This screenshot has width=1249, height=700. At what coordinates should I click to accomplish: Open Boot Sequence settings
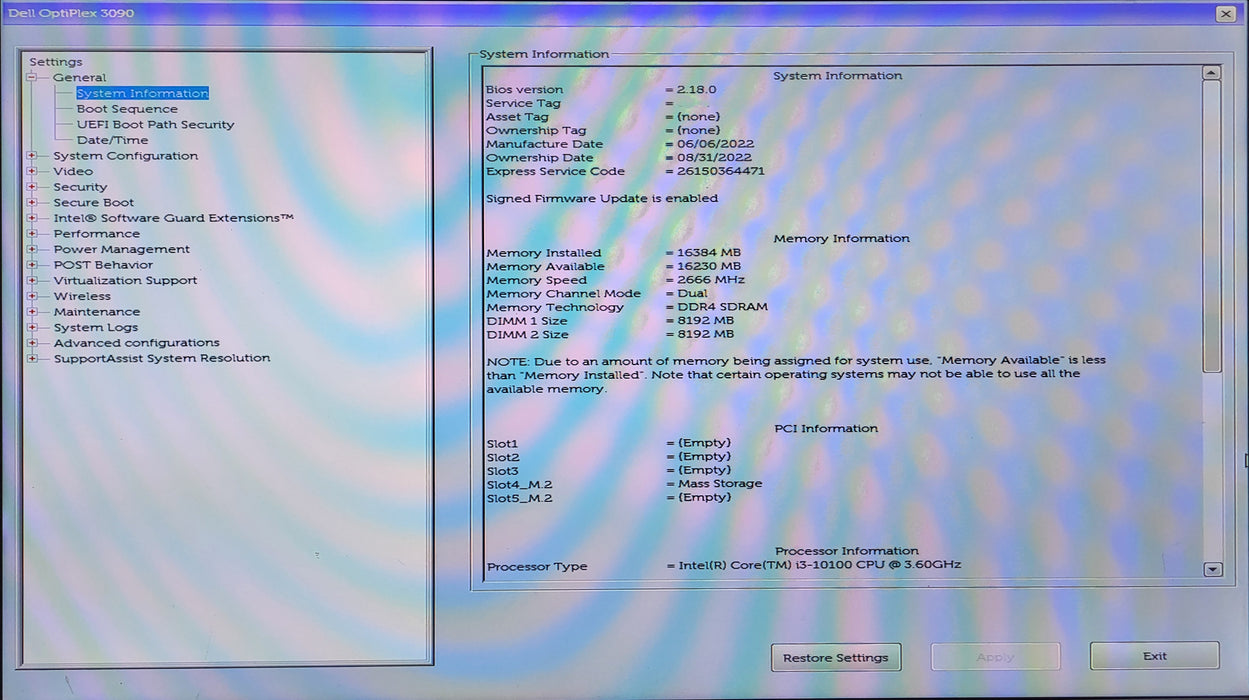(x=127, y=109)
